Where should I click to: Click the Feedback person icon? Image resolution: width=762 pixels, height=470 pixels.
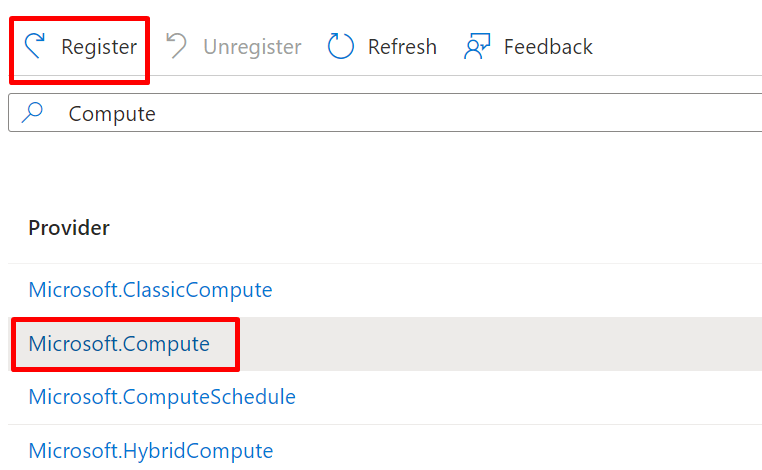477,46
